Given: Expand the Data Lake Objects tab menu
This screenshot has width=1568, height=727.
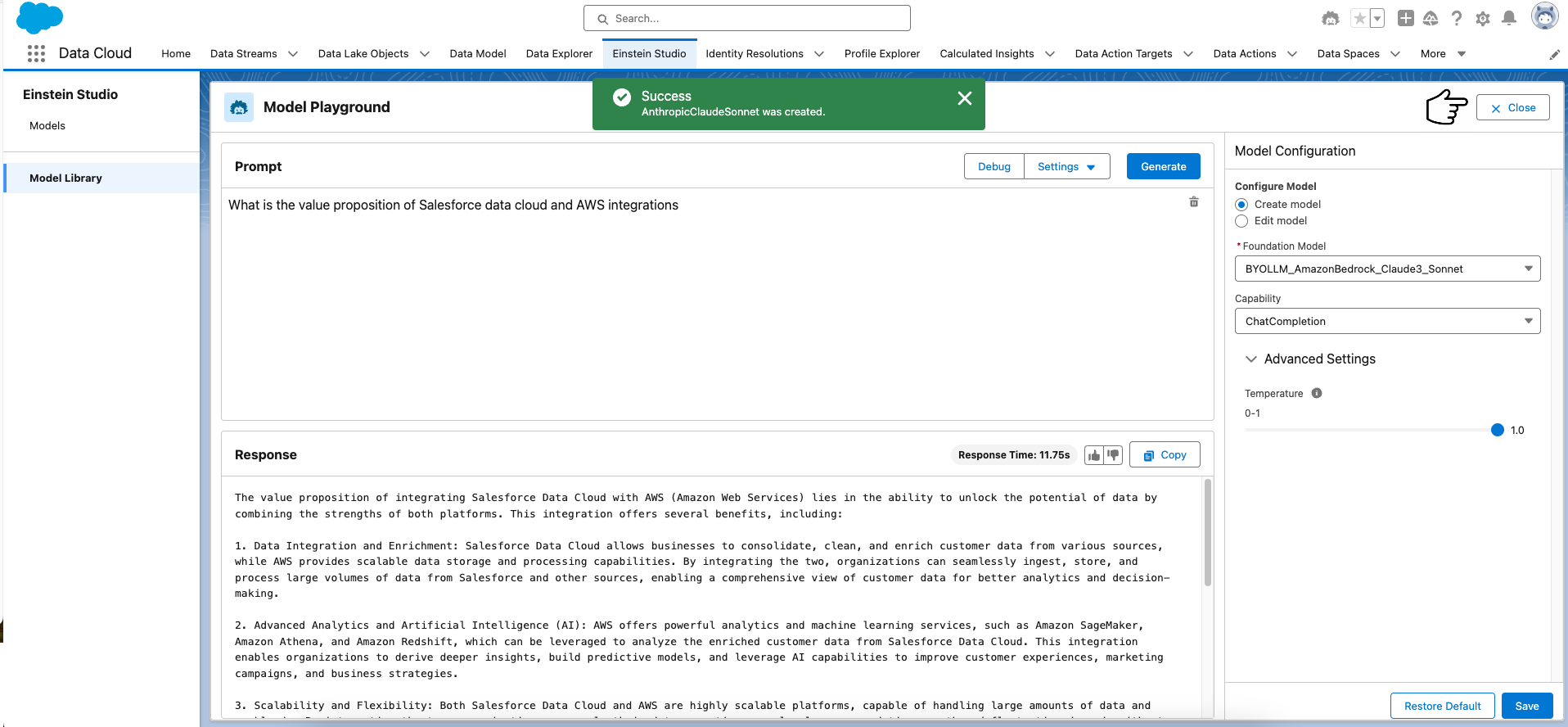Looking at the screenshot, I should pos(425,54).
